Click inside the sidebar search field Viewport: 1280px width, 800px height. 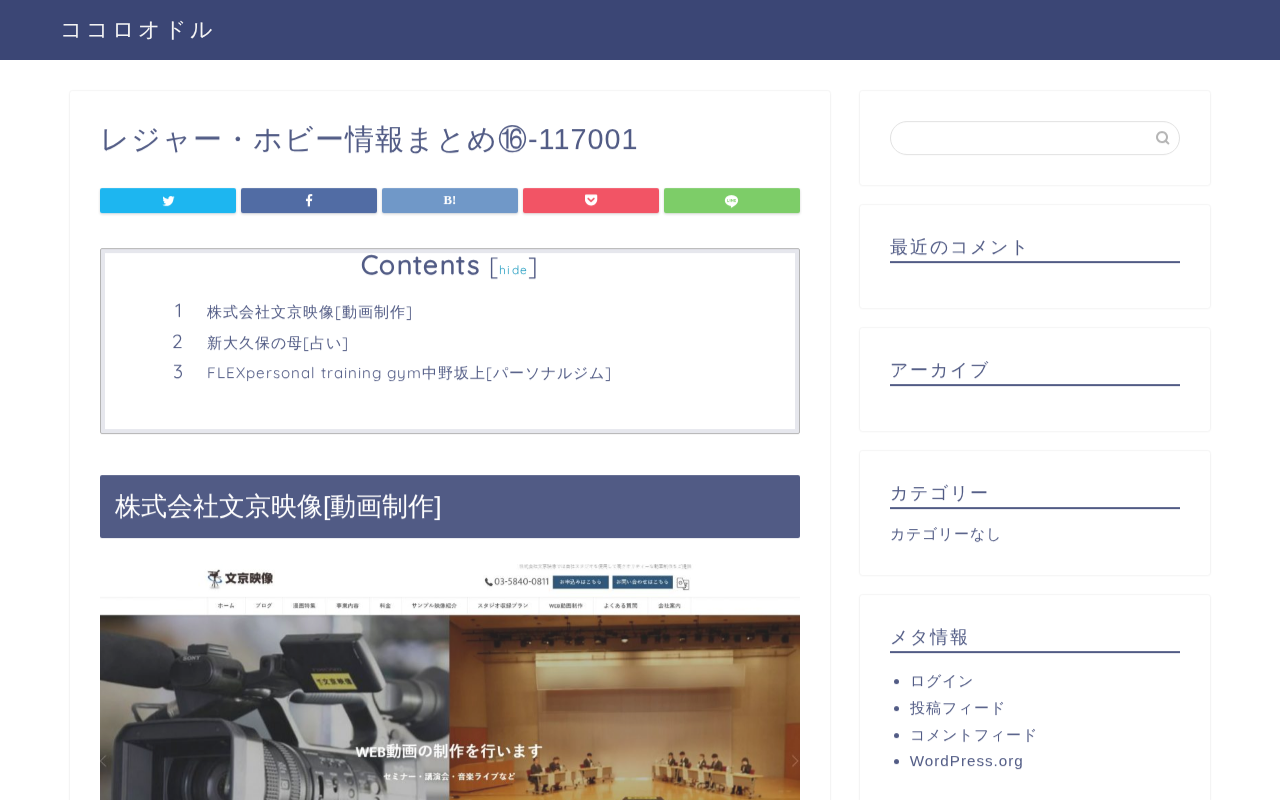tap(1022, 138)
